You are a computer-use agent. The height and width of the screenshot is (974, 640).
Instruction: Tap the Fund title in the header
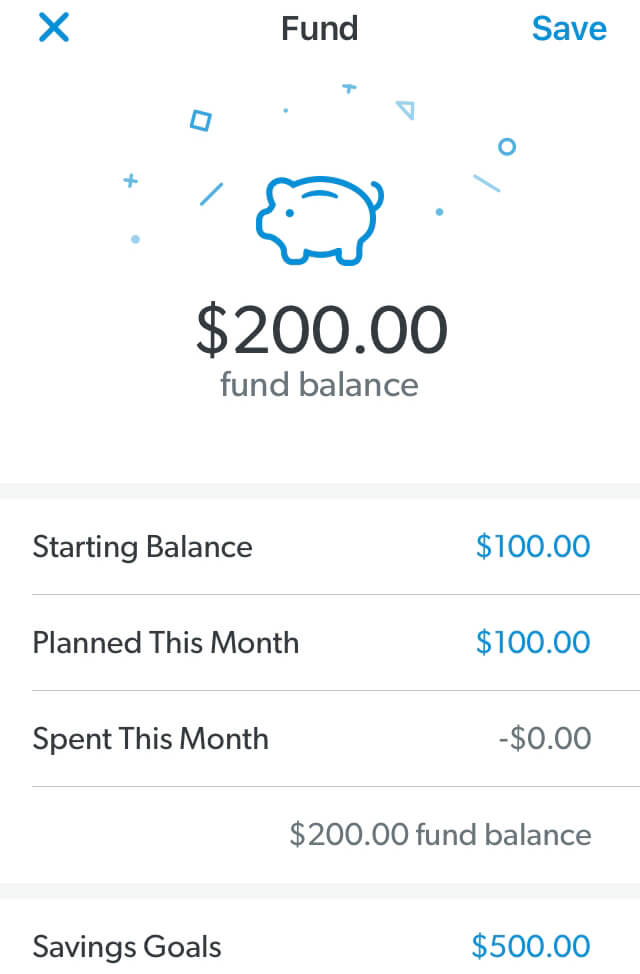coord(319,29)
